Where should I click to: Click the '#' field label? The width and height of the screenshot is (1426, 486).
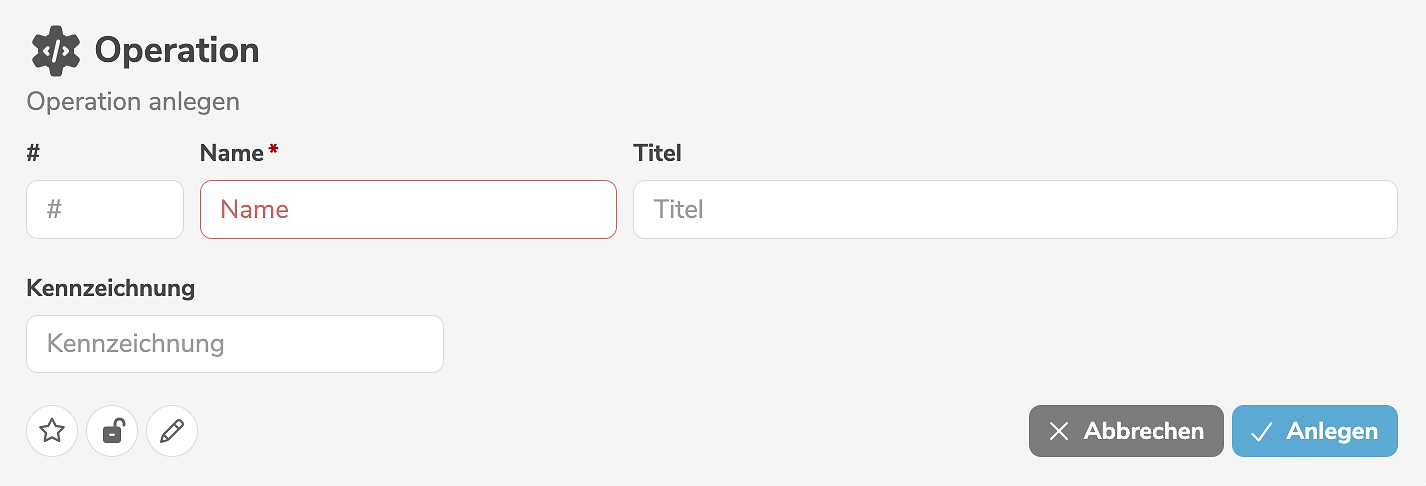click(x=33, y=153)
